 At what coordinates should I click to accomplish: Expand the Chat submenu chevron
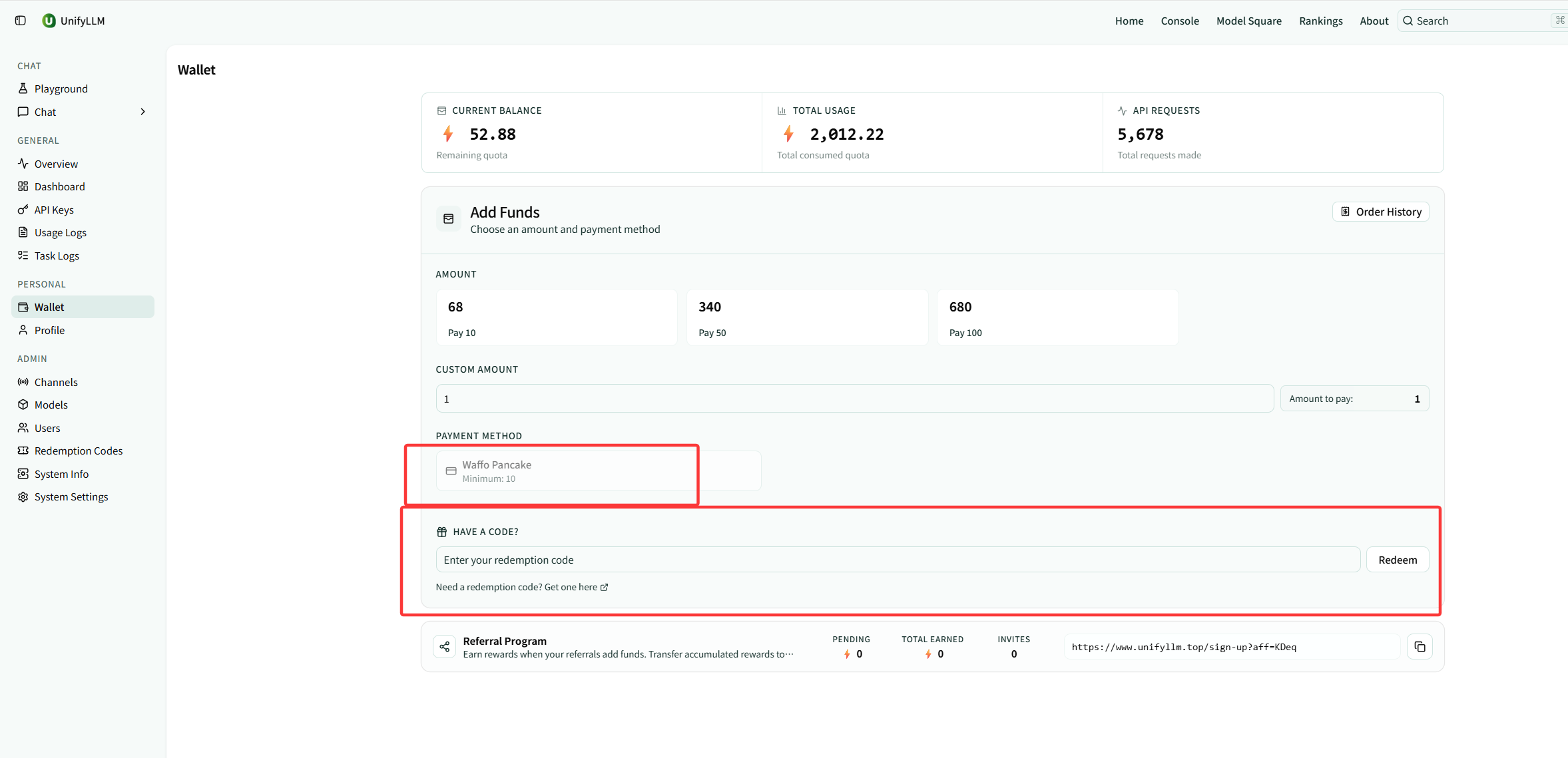tap(142, 112)
